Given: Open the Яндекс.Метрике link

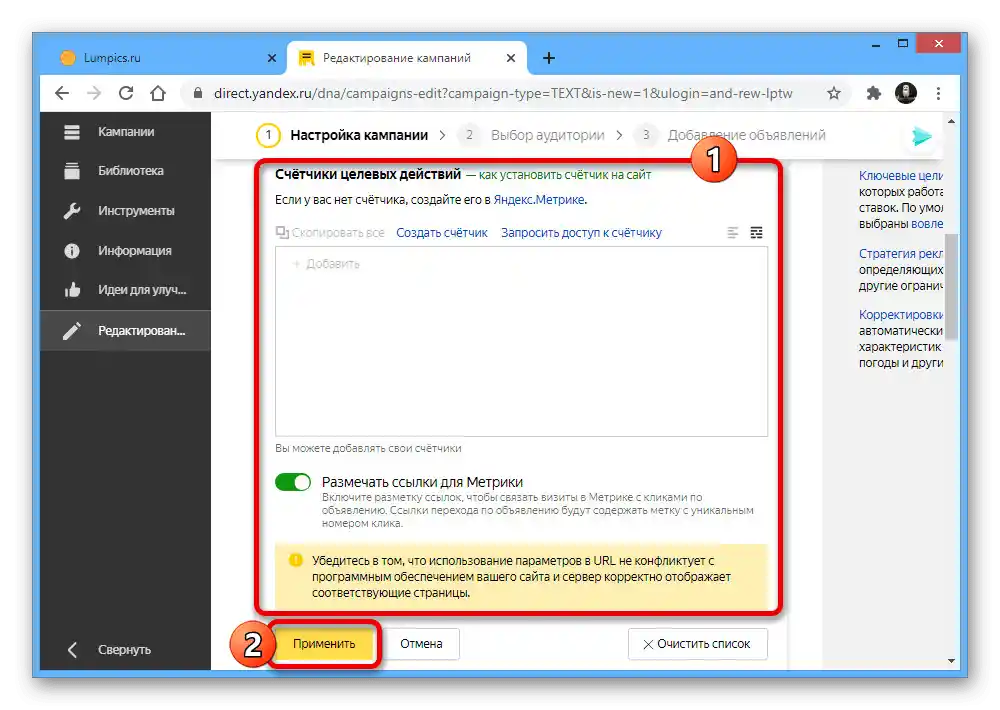Looking at the screenshot, I should pos(539,200).
